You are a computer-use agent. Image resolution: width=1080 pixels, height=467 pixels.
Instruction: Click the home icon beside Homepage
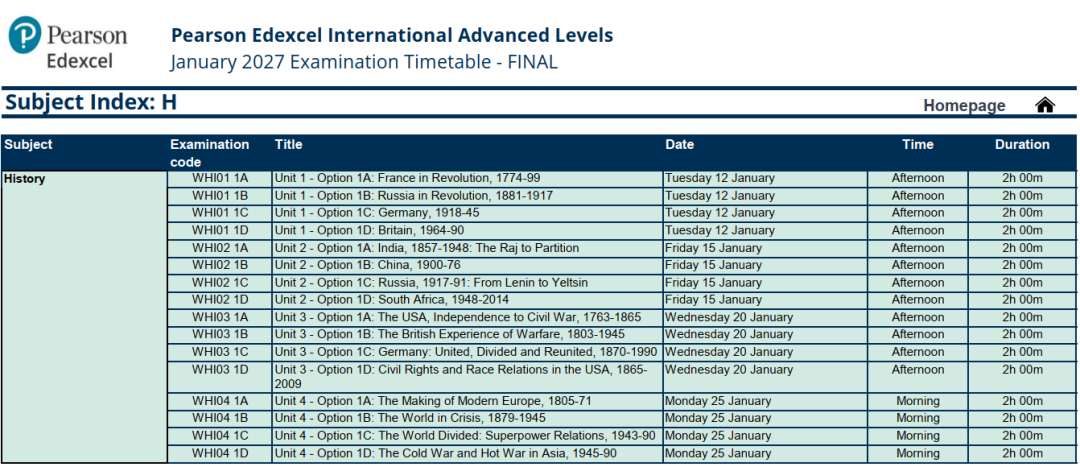(x=1045, y=105)
